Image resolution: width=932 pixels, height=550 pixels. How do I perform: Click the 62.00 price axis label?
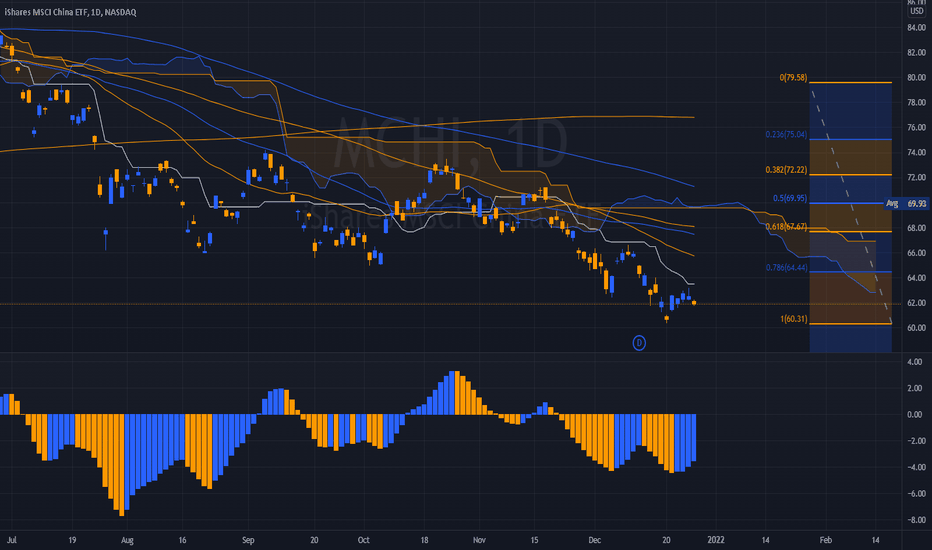917,303
